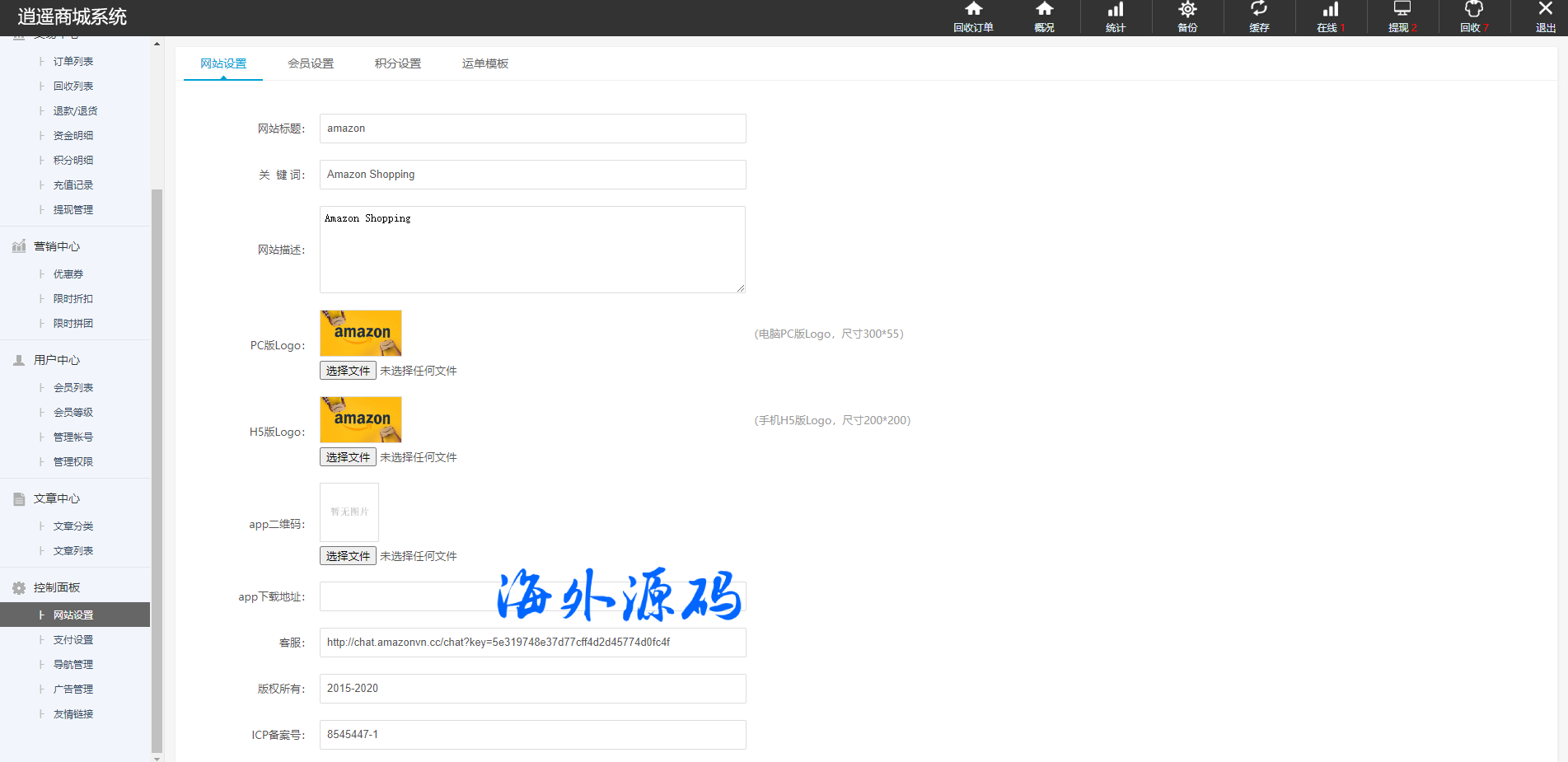Click the 备份 backup gear icon
This screenshot has height=762, width=1568.
(x=1187, y=10)
